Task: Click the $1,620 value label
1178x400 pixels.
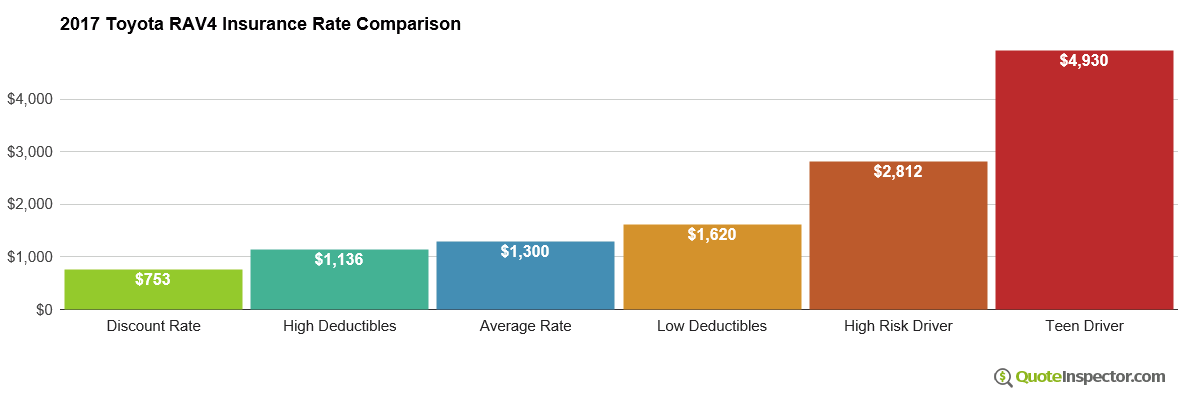Action: pyautogui.click(x=712, y=234)
